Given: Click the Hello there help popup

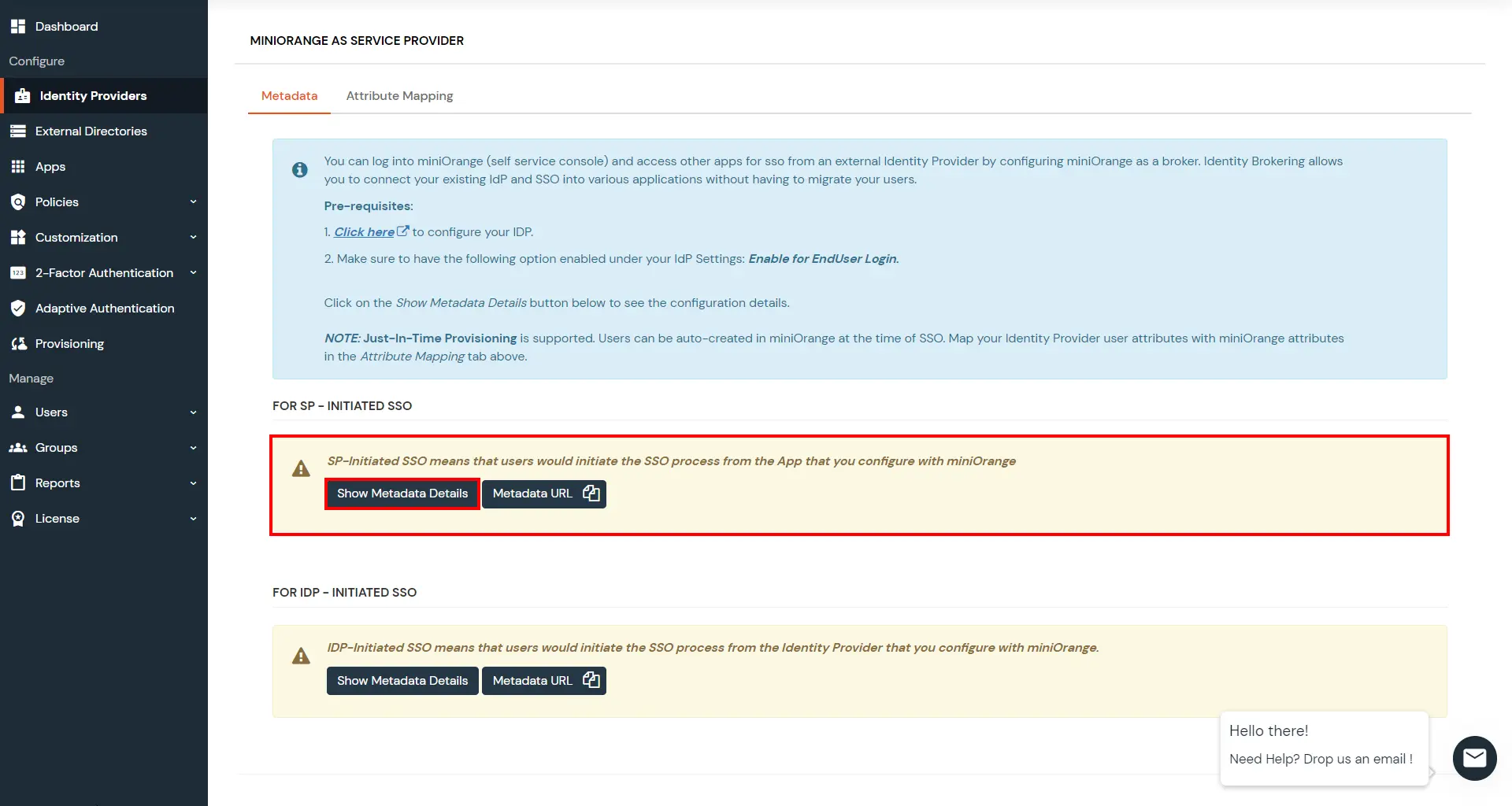Looking at the screenshot, I should point(1324,748).
